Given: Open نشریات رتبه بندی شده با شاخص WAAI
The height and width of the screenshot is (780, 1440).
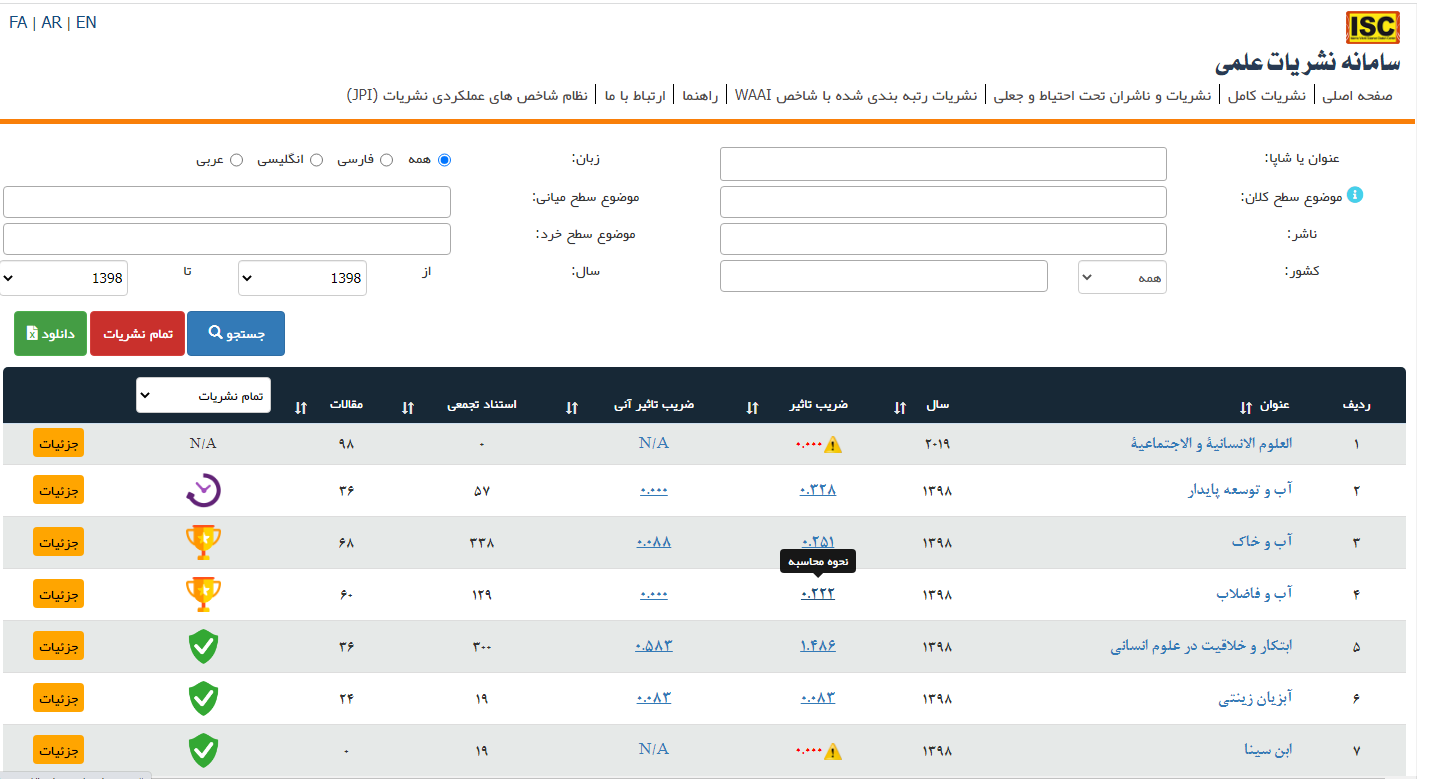Looking at the screenshot, I should pyautogui.click(x=856, y=96).
